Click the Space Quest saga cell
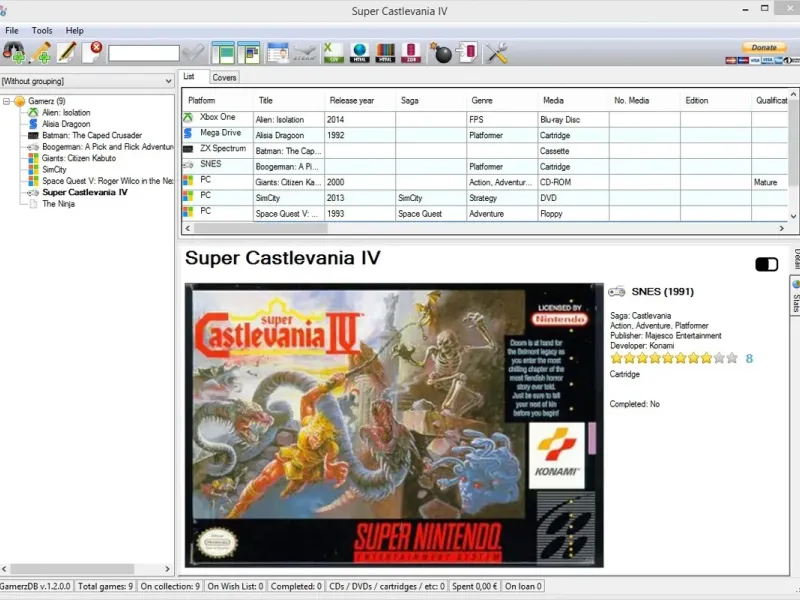This screenshot has width=800, height=600. coord(431,214)
